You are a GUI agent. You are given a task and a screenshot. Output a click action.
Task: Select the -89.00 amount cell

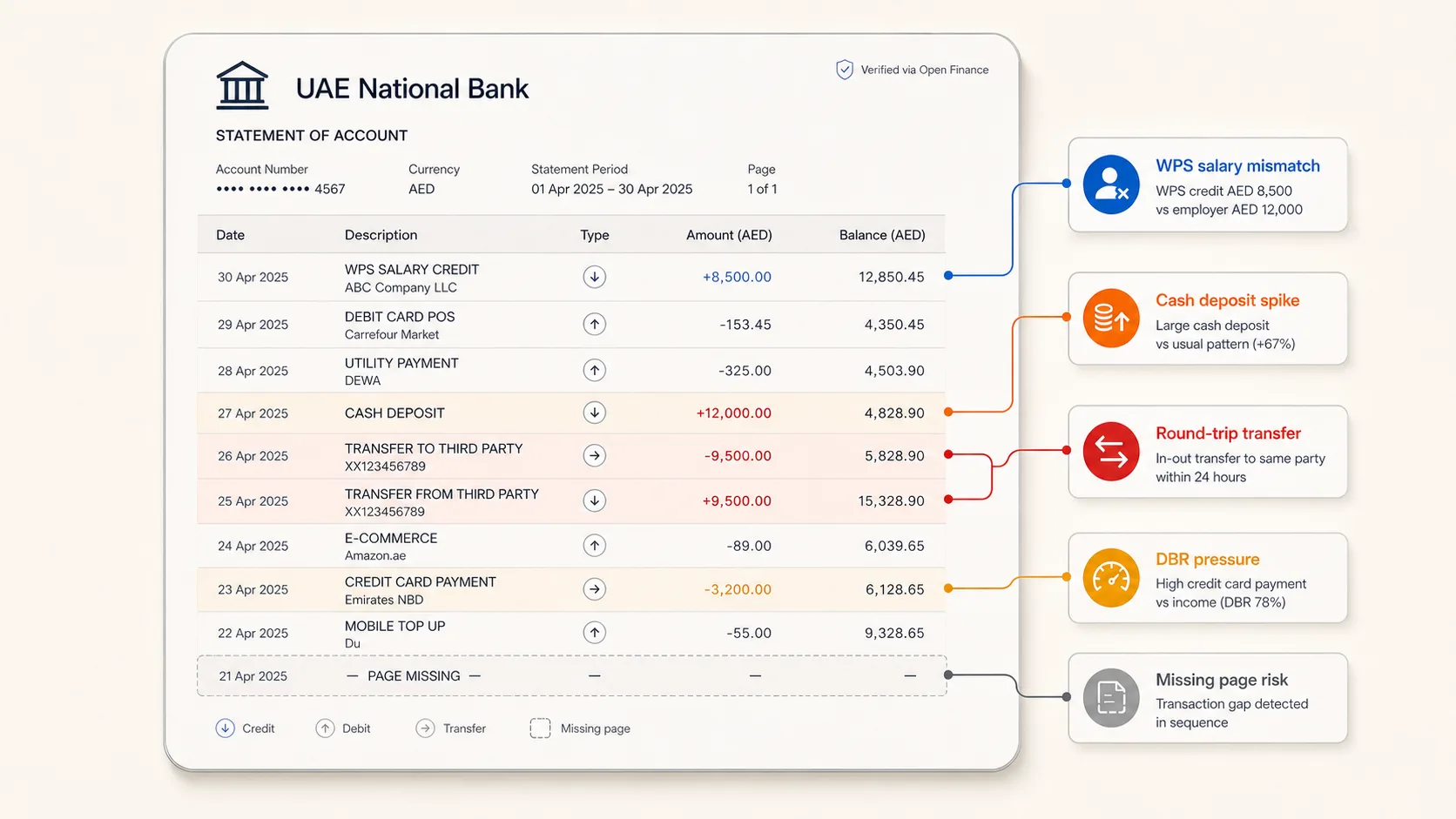click(x=749, y=546)
